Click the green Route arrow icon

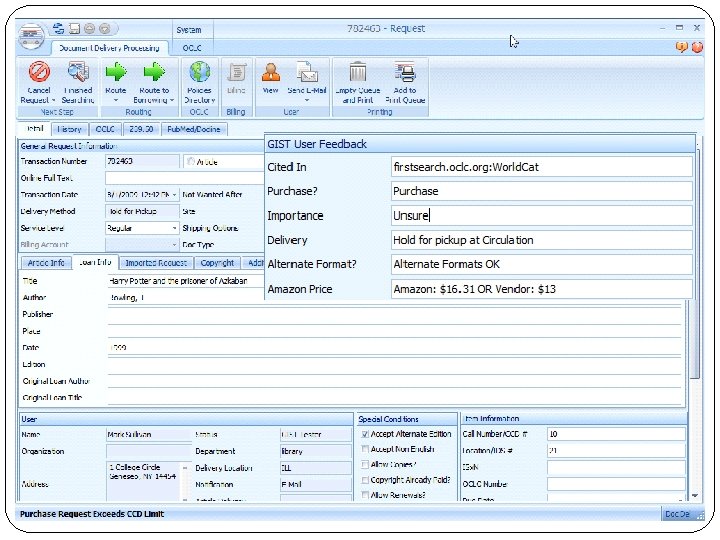116,72
